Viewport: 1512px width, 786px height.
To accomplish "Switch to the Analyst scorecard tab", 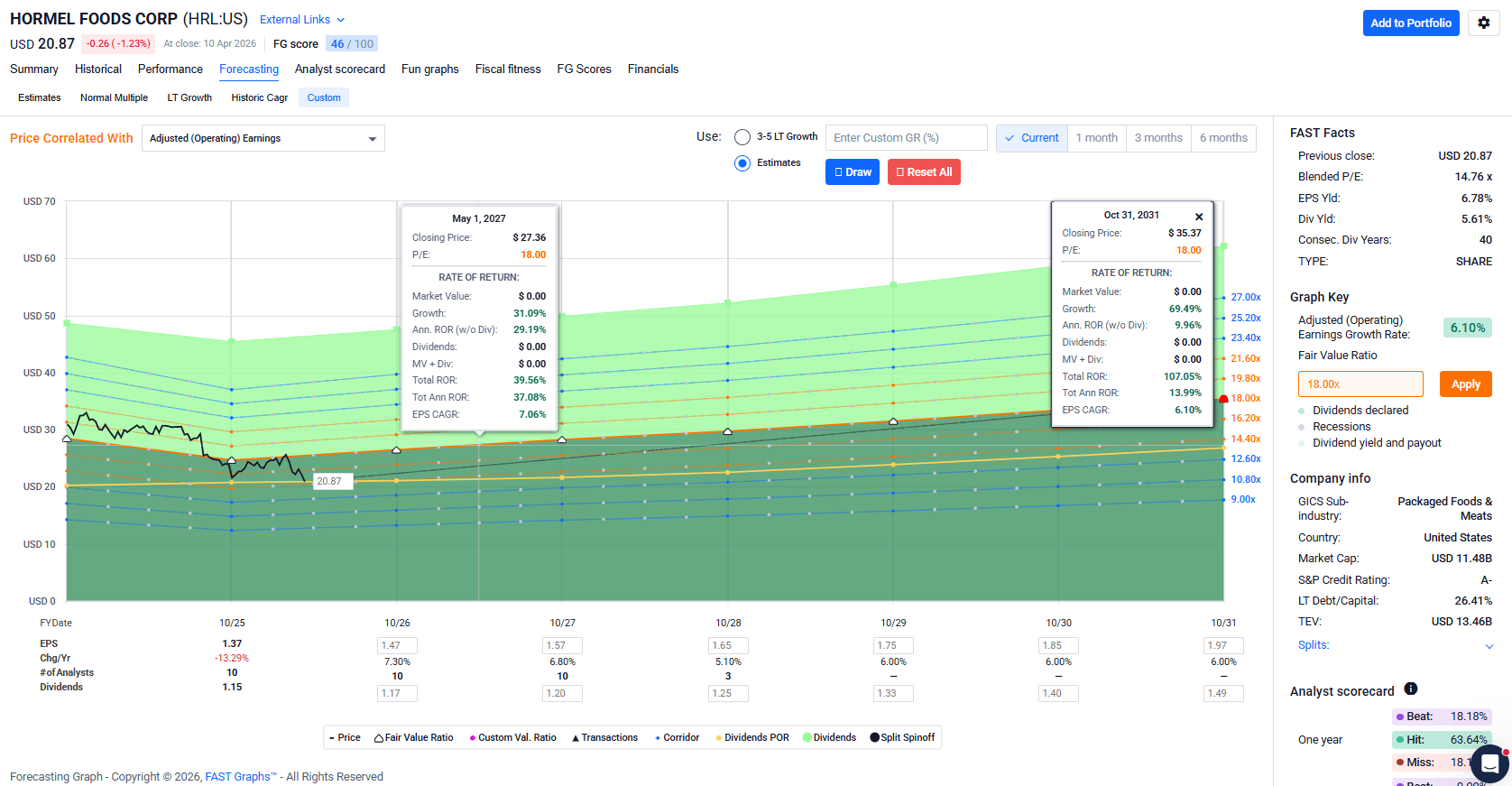I will tap(340, 69).
